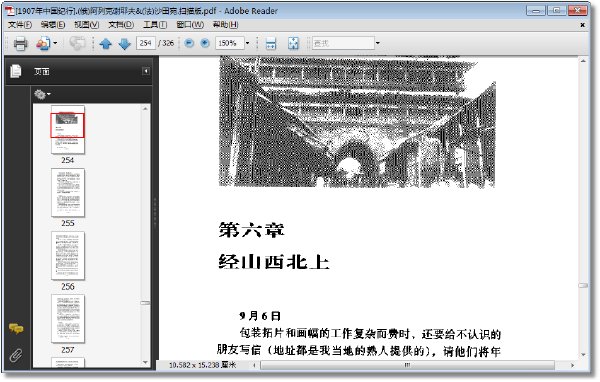Image resolution: width=600 pixels, height=382 pixels.
Task: Open the find box dropdown arrow
Action: coord(378,43)
